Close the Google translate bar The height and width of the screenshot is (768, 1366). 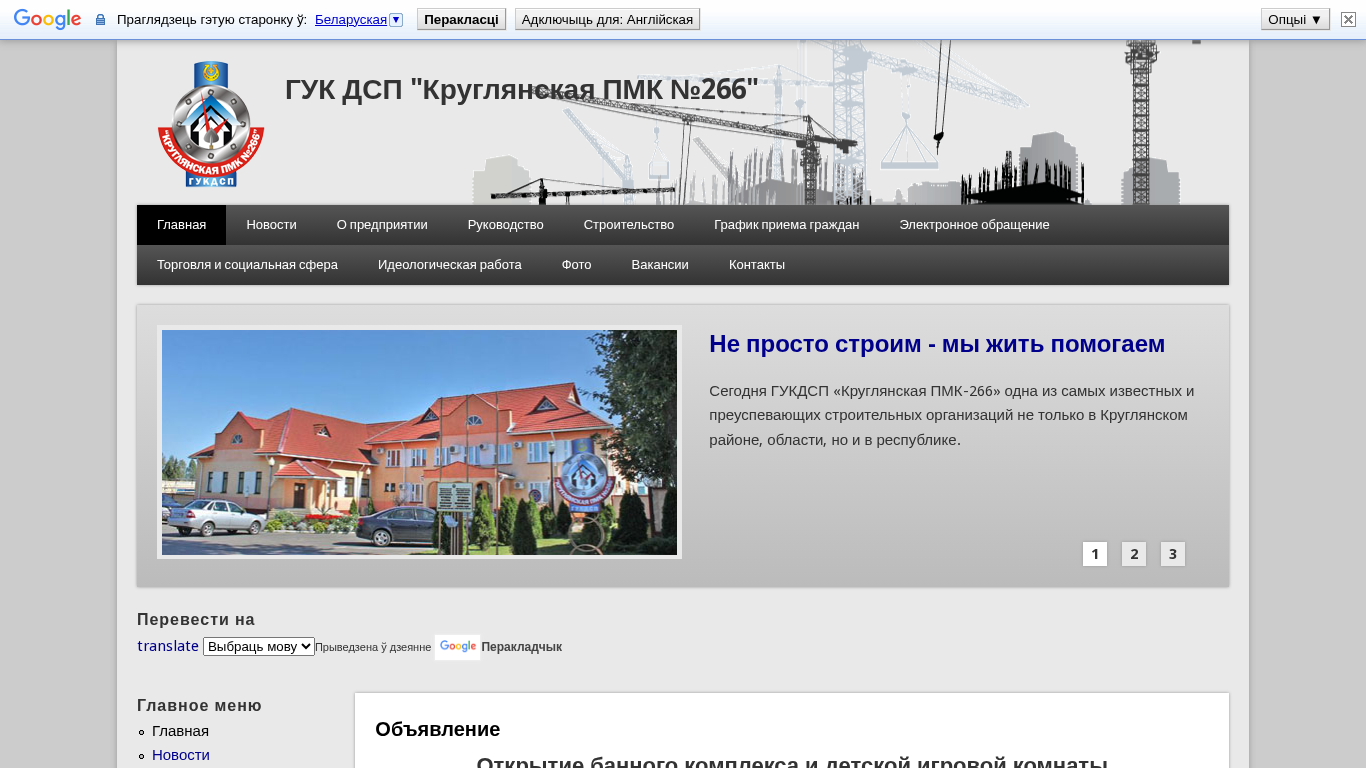(x=1348, y=19)
